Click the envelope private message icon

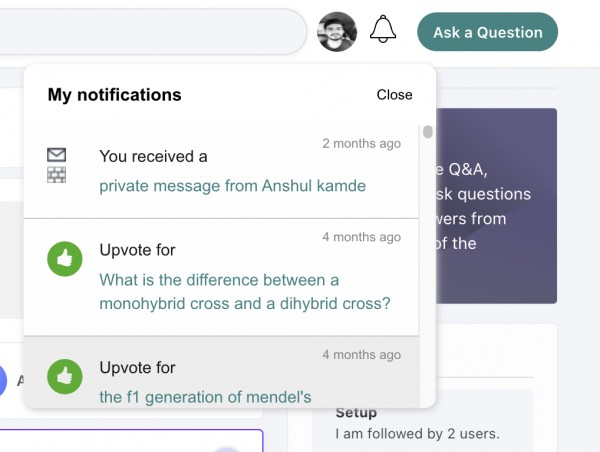[57, 155]
